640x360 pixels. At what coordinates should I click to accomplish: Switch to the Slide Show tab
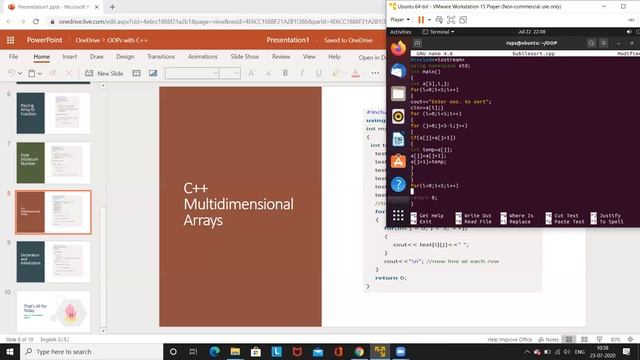pyautogui.click(x=245, y=57)
